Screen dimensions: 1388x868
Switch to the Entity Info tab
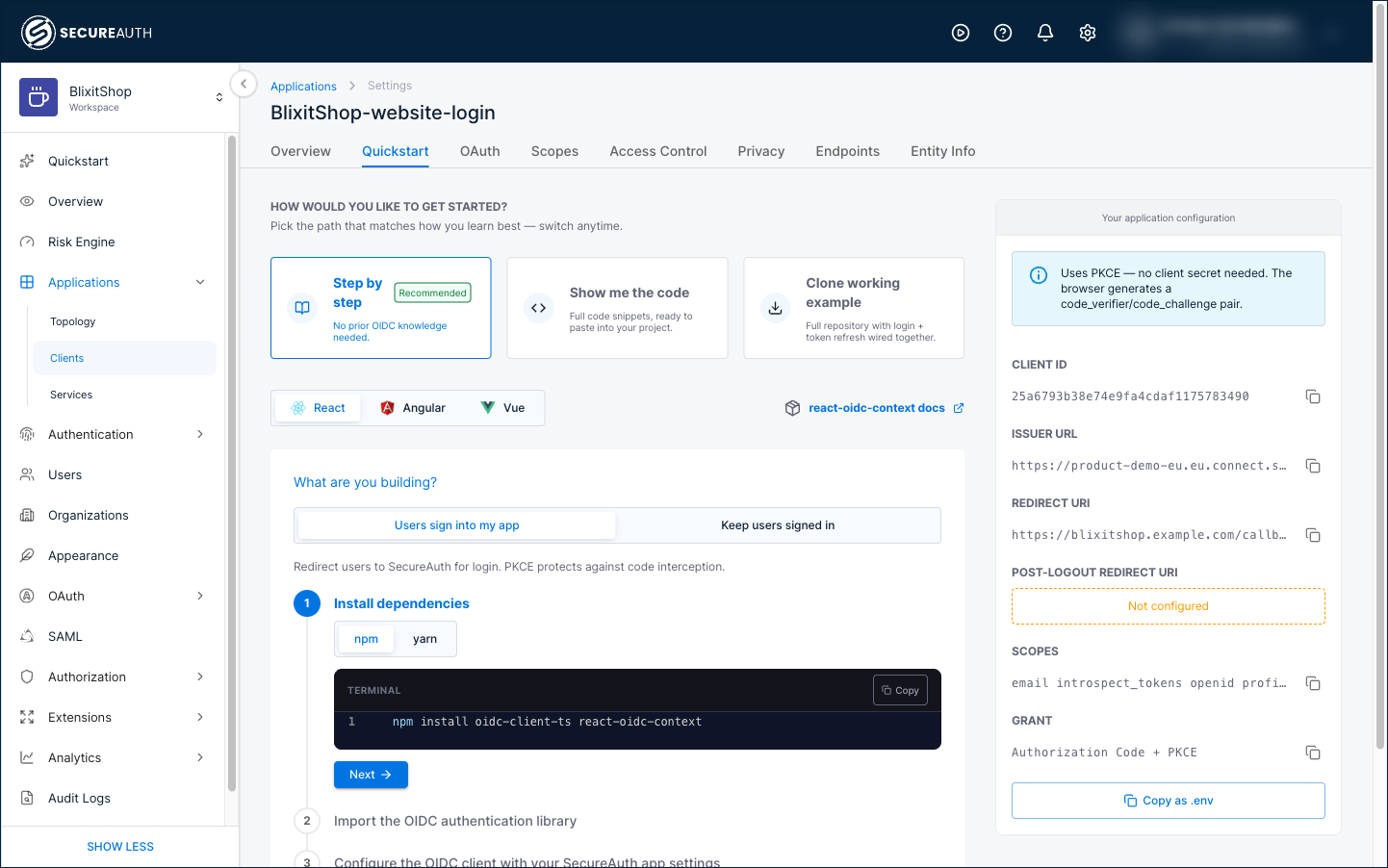pos(943,151)
